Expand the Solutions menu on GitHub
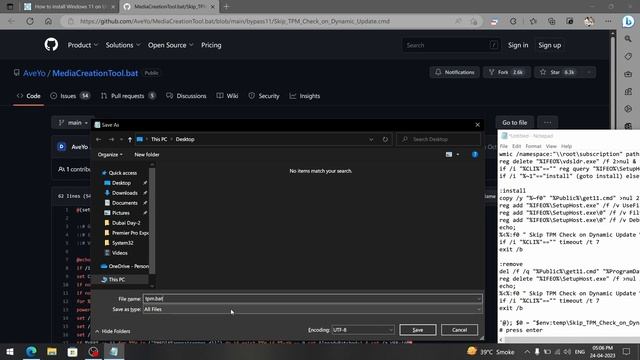Viewport: 640px width, 360px height. 123,45
